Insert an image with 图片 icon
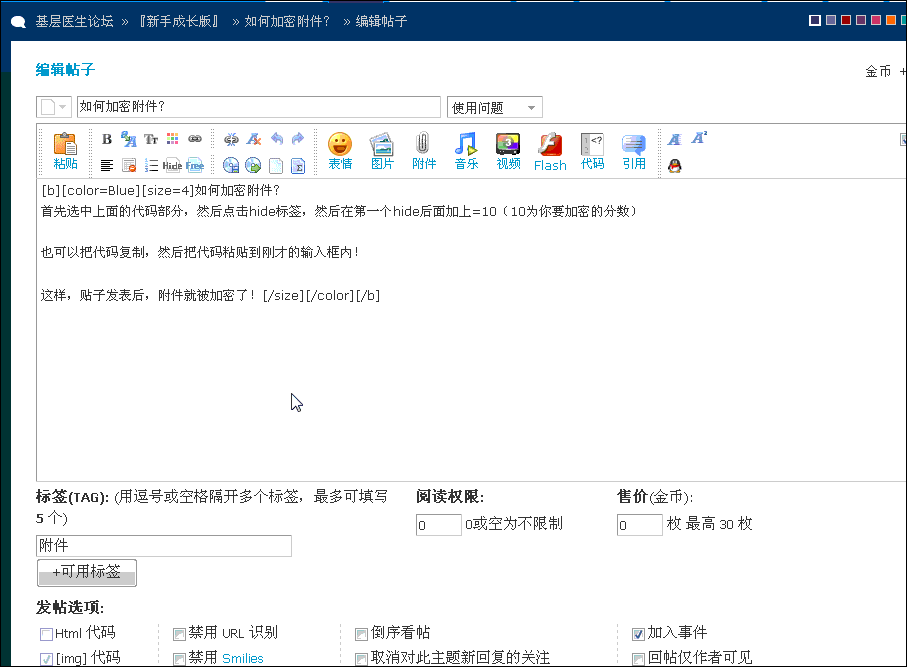 (382, 150)
